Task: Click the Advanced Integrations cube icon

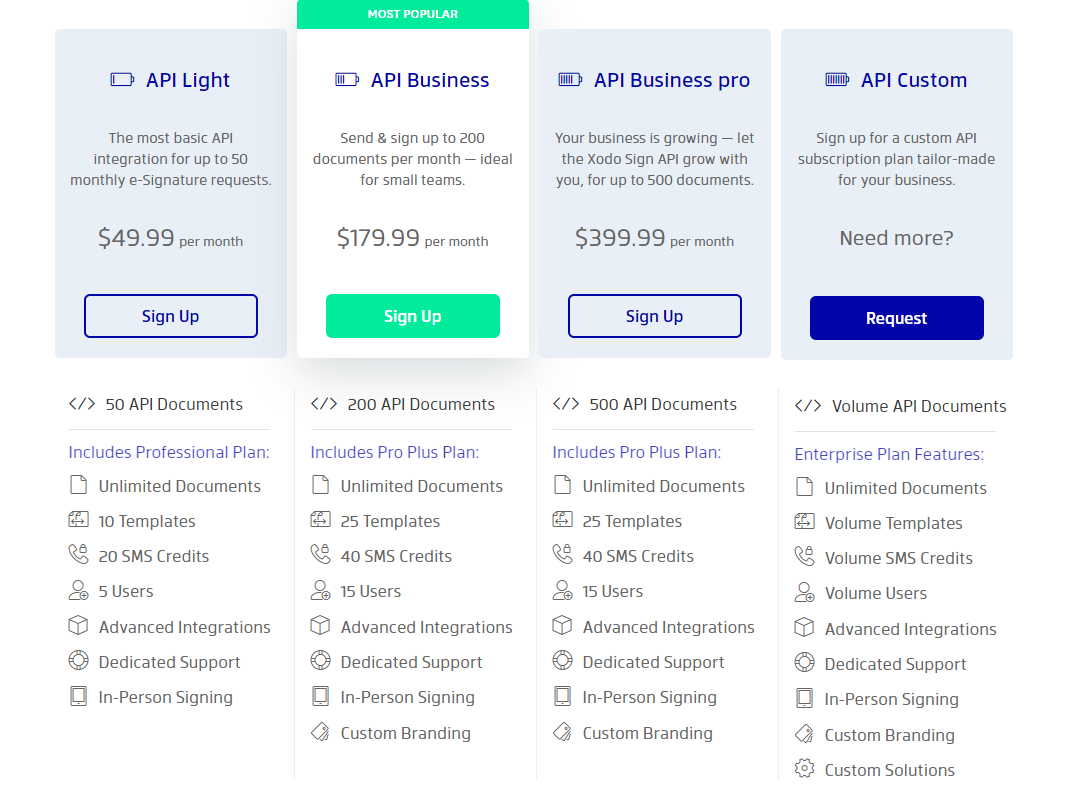Action: tap(80, 626)
